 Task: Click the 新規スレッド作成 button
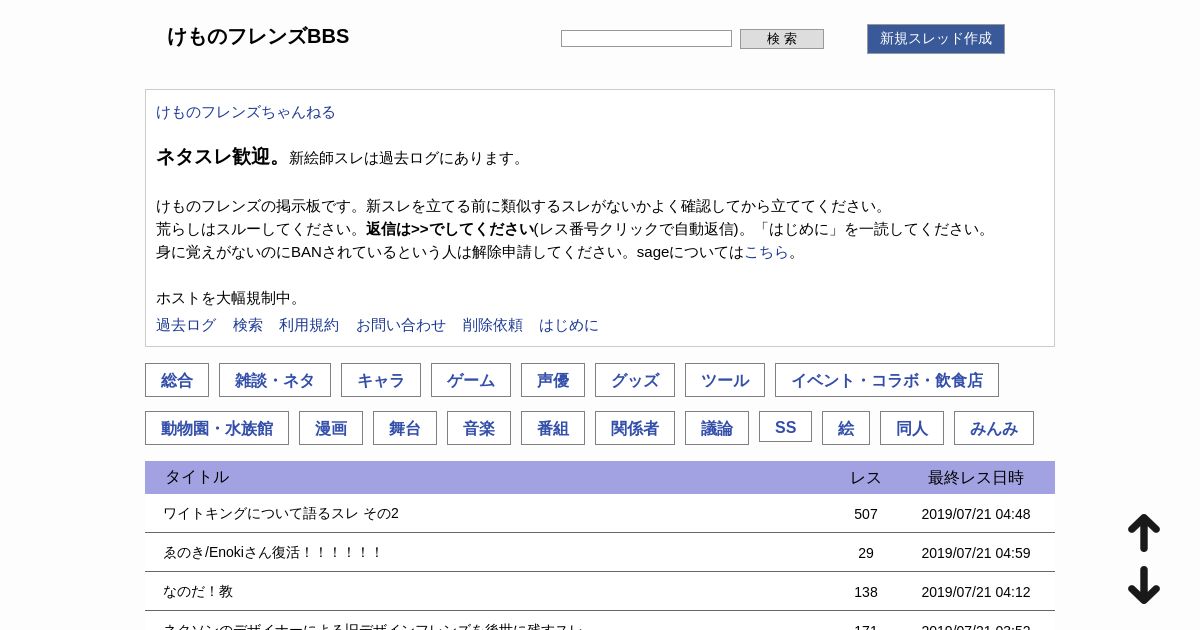[936, 39]
